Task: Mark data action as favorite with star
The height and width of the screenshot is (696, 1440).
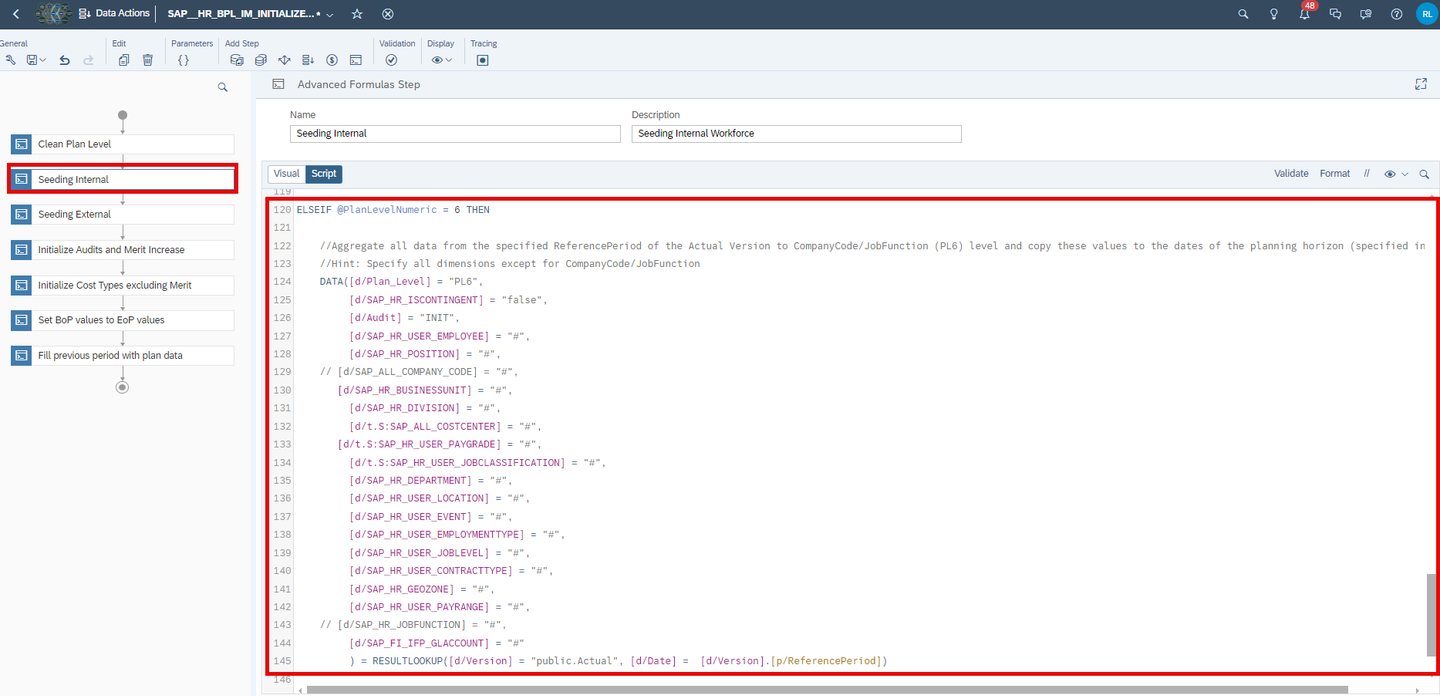Action: click(x=358, y=14)
